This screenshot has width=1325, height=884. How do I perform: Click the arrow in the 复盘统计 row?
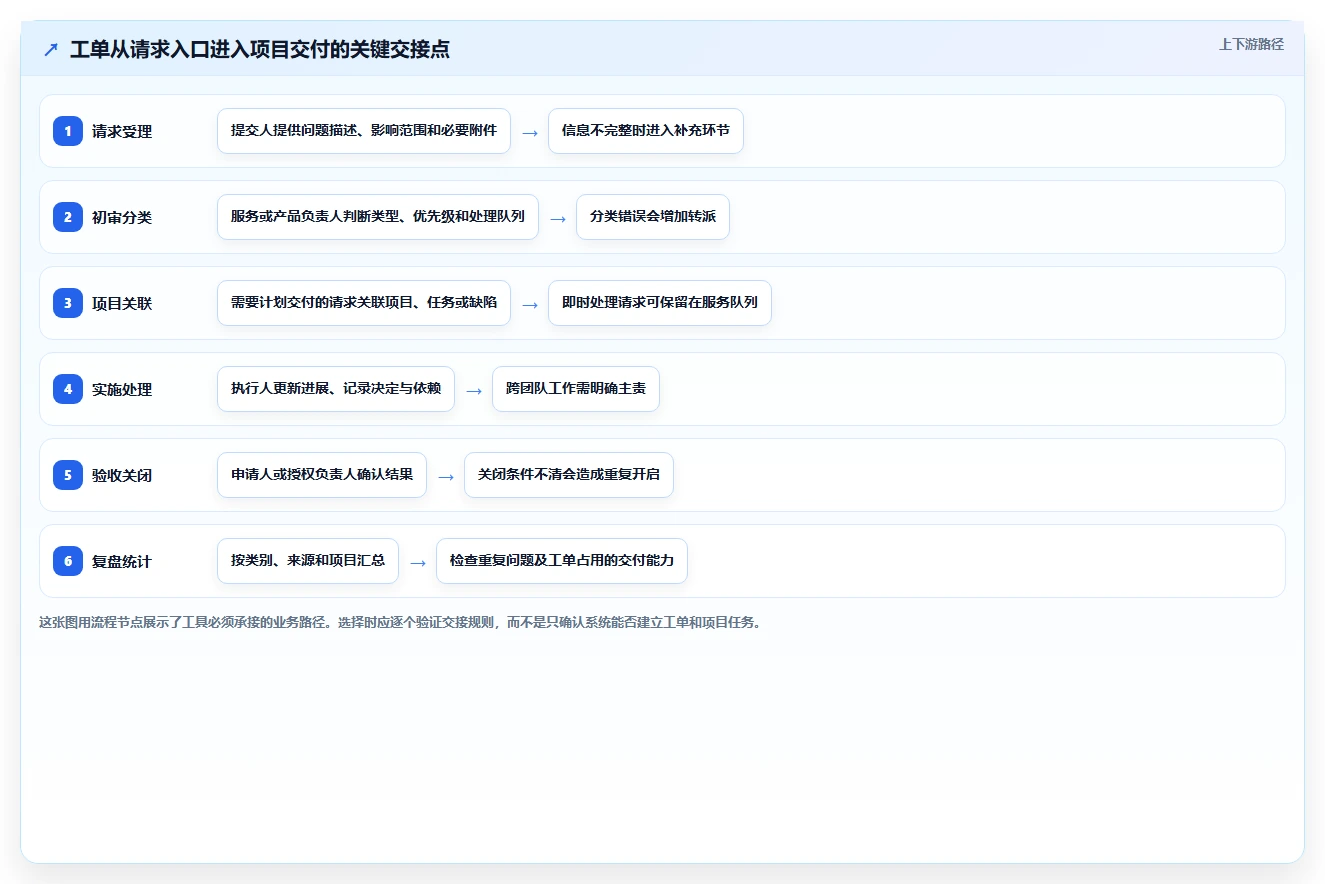tap(418, 562)
